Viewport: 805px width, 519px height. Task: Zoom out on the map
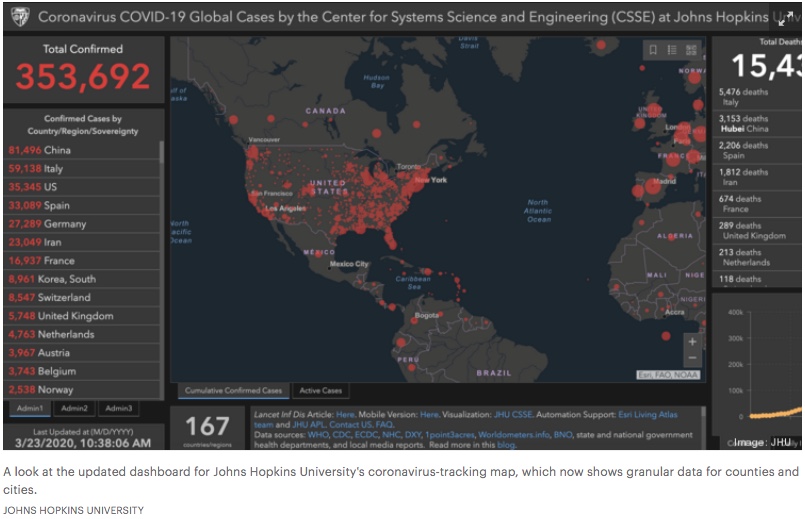(692, 360)
